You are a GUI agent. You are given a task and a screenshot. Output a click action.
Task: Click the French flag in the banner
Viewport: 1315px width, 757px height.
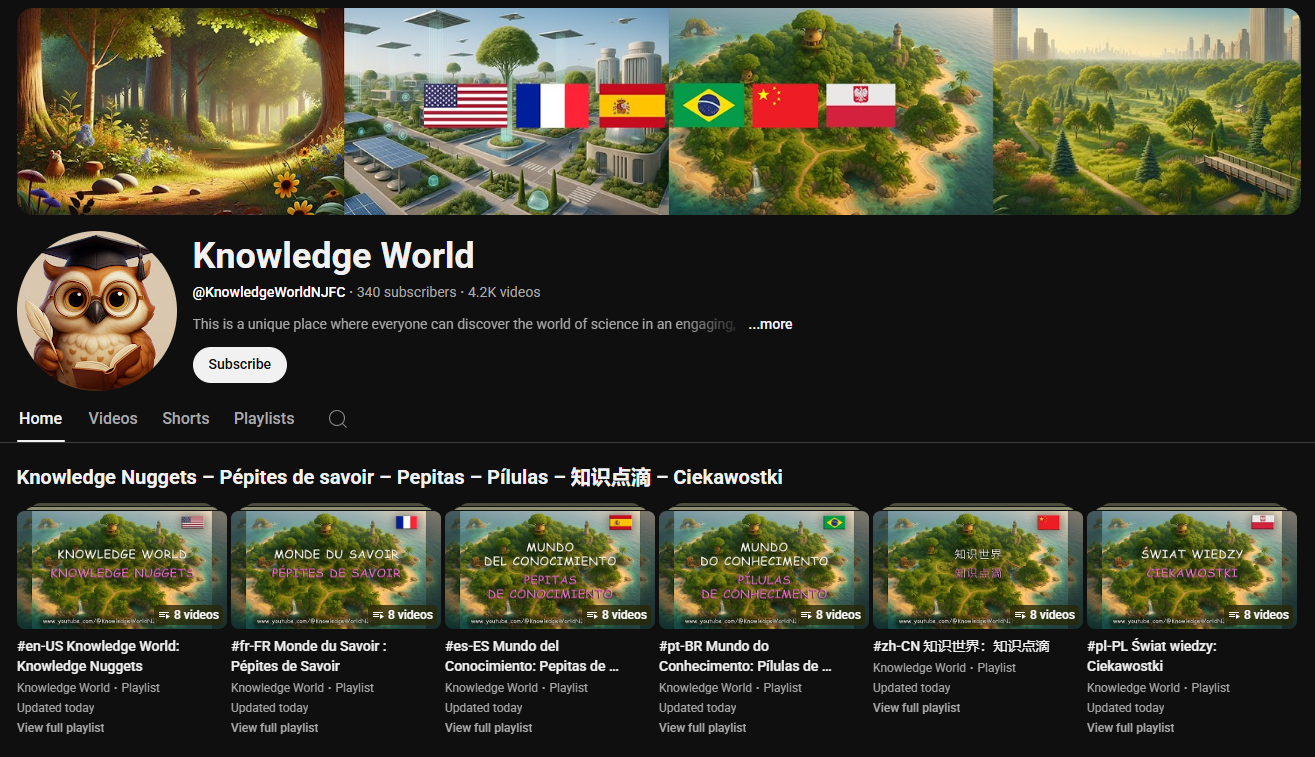[552, 106]
